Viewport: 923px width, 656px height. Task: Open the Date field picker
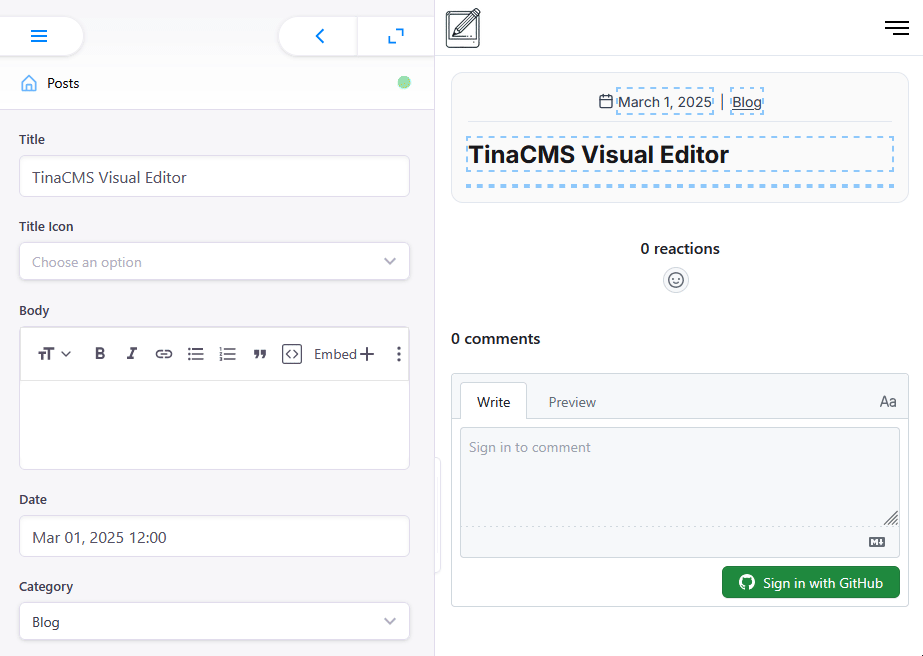214,536
